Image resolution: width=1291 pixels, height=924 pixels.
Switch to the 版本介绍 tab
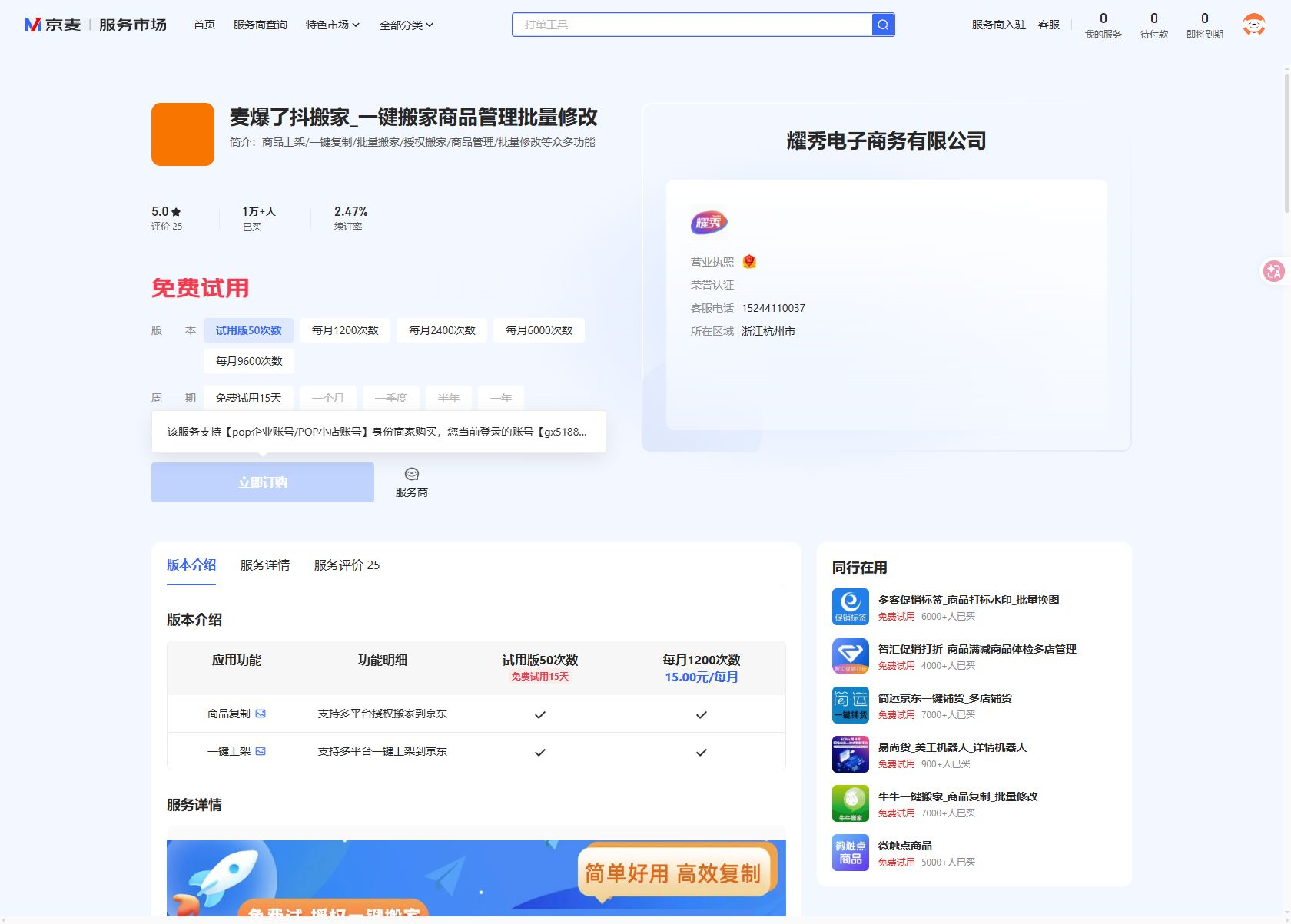[191, 565]
